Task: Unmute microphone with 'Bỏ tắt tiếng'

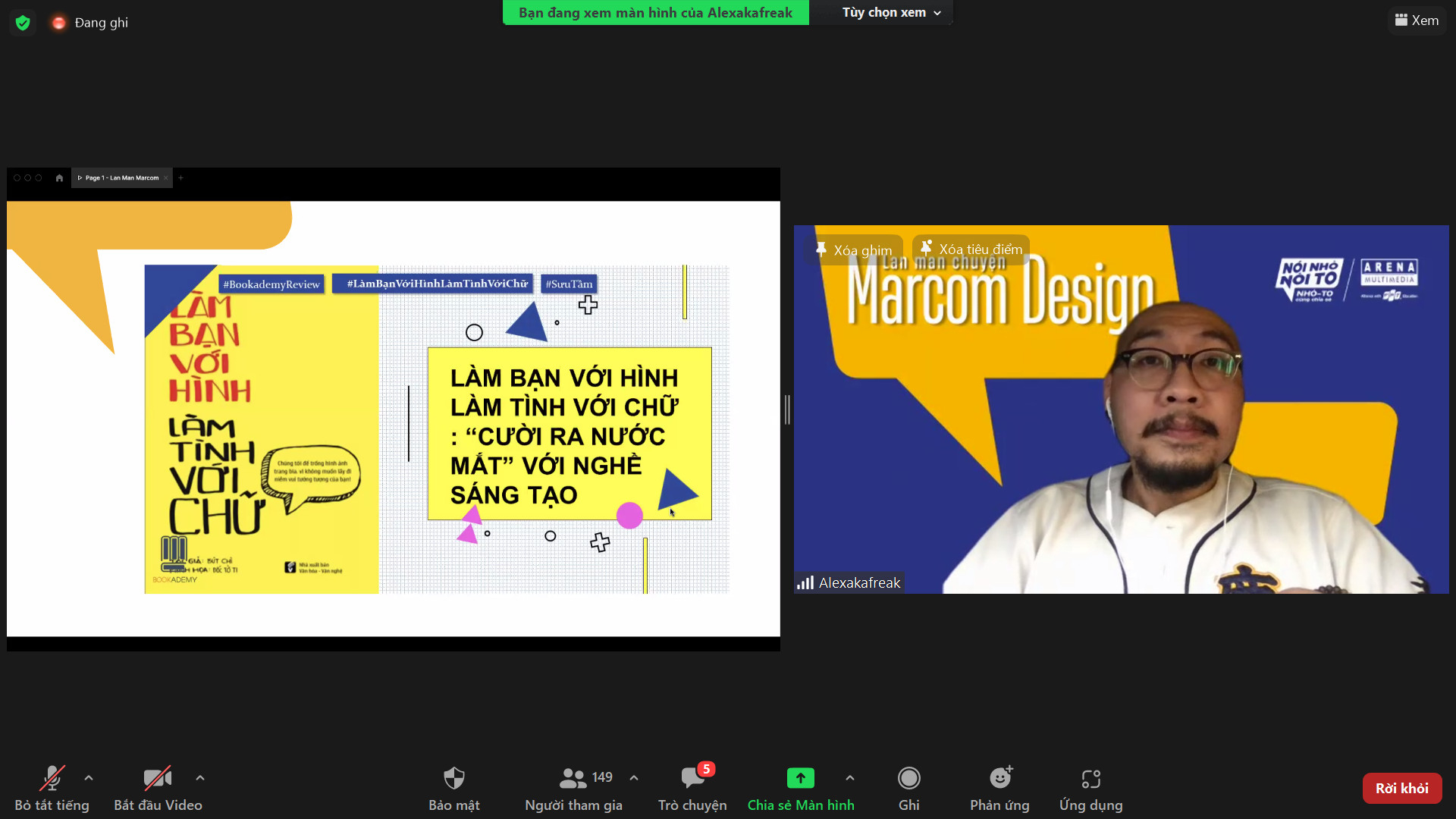Action: point(52,789)
